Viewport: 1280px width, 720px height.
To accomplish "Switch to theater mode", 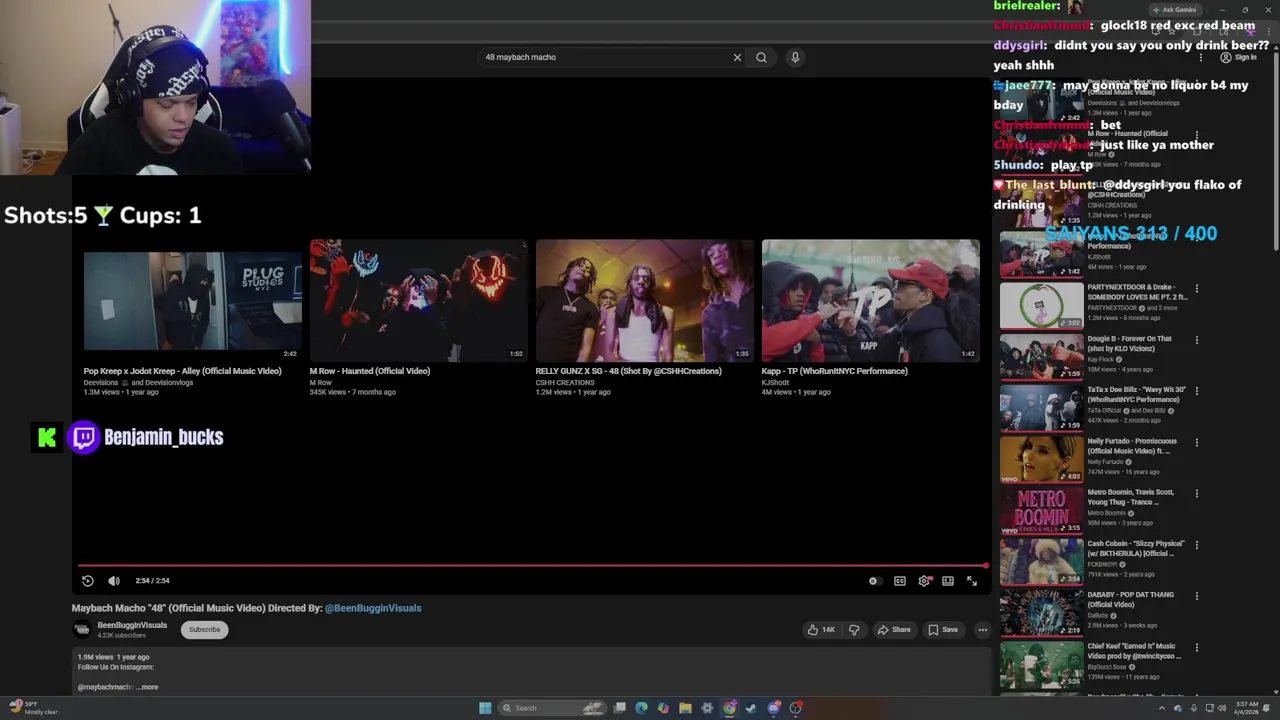I will coord(948,580).
